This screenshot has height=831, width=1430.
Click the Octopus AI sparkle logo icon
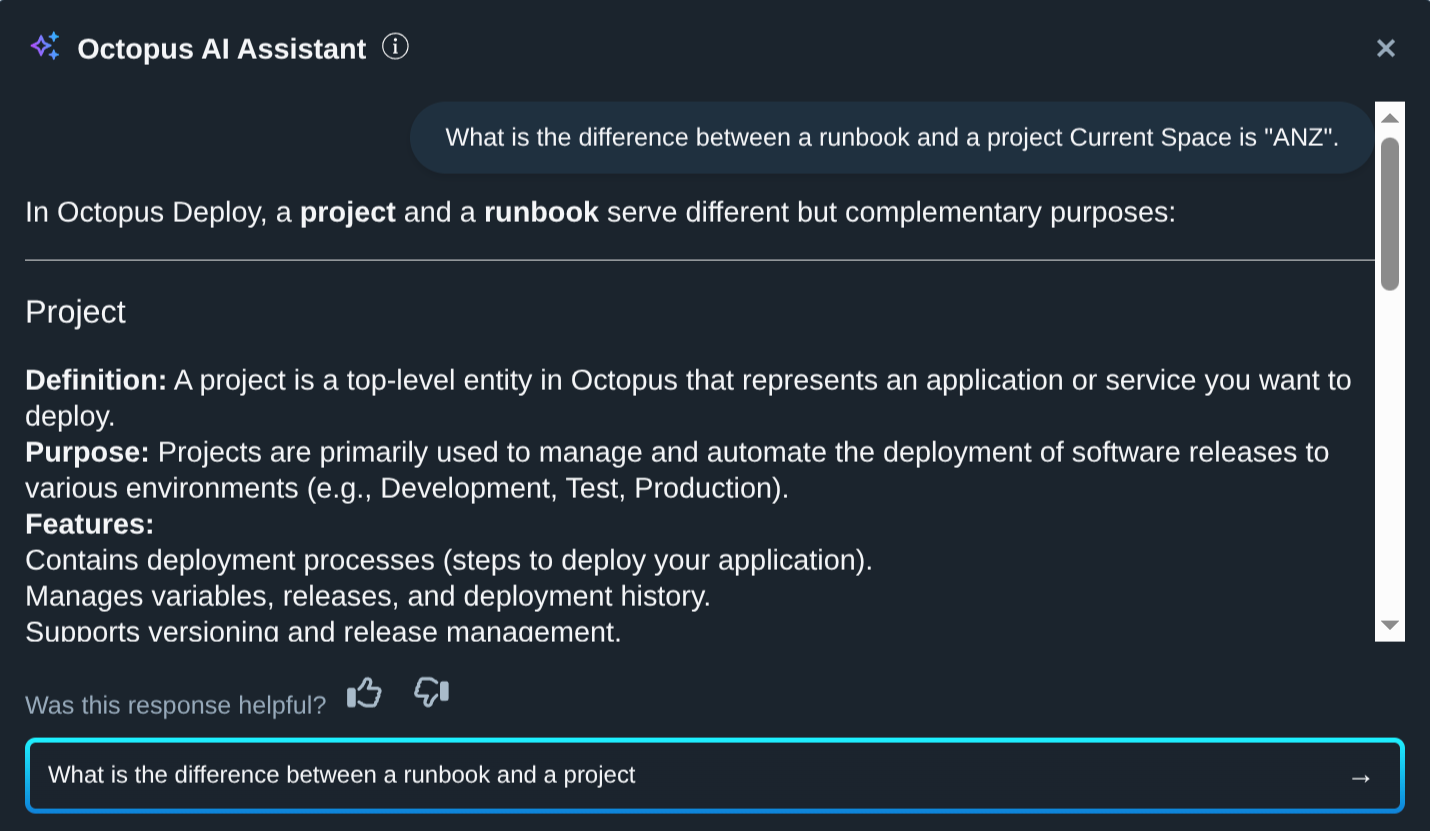[x=45, y=47]
